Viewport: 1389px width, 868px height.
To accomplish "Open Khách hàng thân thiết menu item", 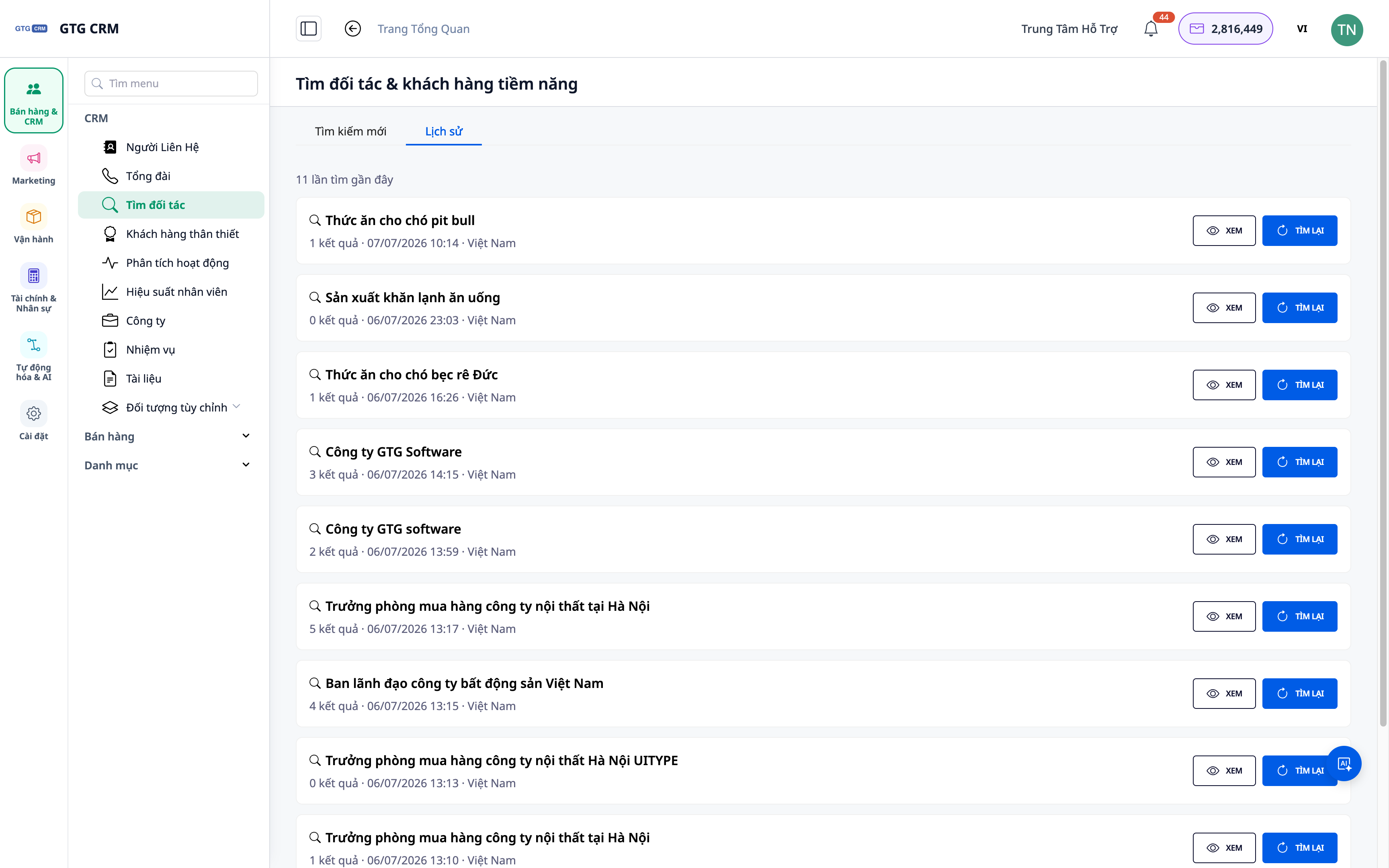I will [171, 233].
